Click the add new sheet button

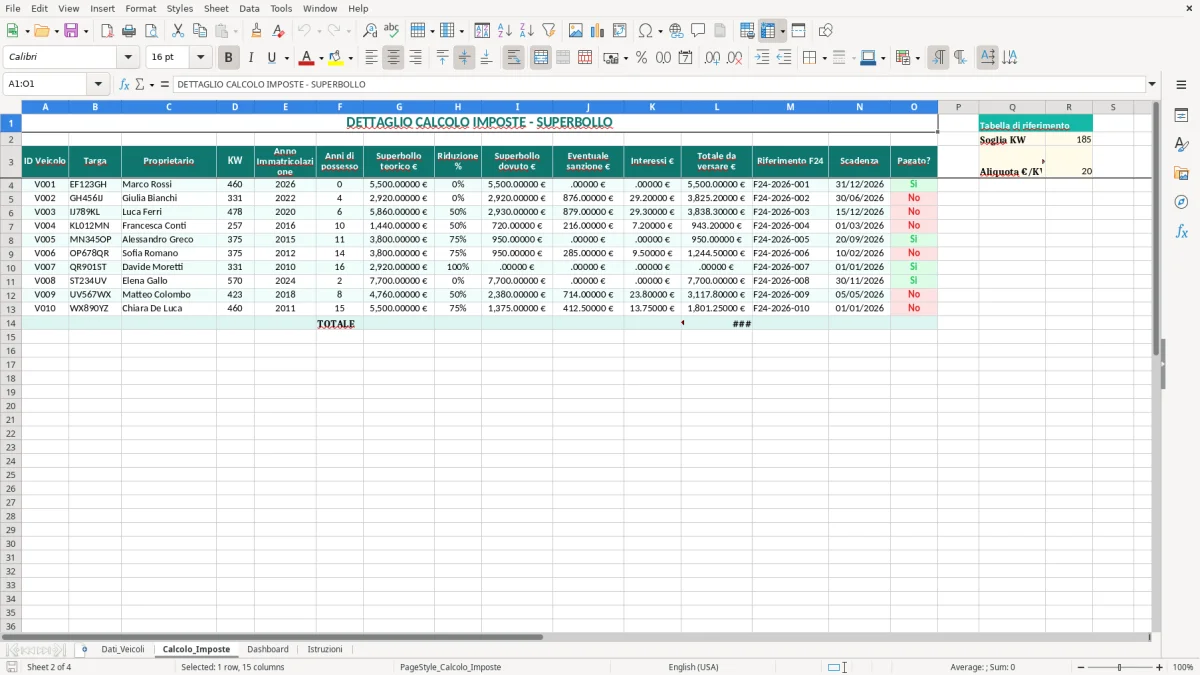coord(84,649)
